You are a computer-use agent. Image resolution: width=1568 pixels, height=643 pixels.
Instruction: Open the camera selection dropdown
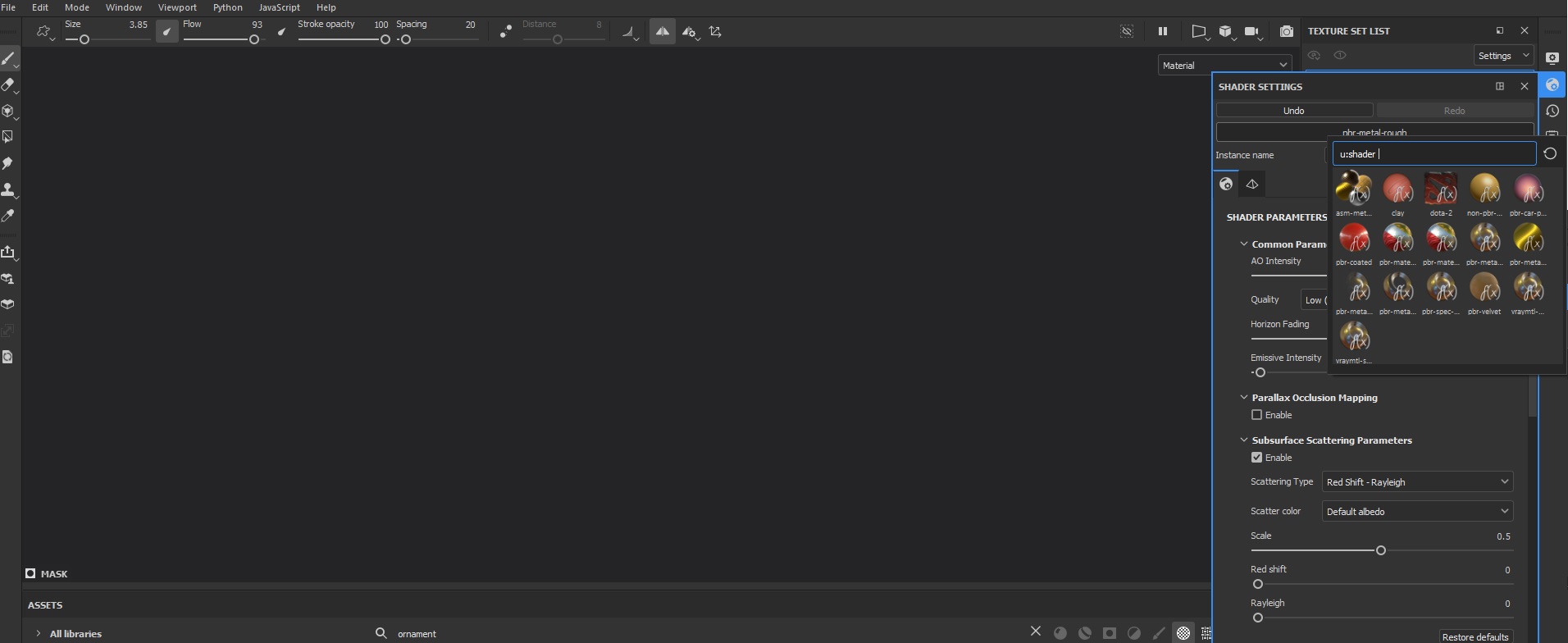[x=1252, y=31]
